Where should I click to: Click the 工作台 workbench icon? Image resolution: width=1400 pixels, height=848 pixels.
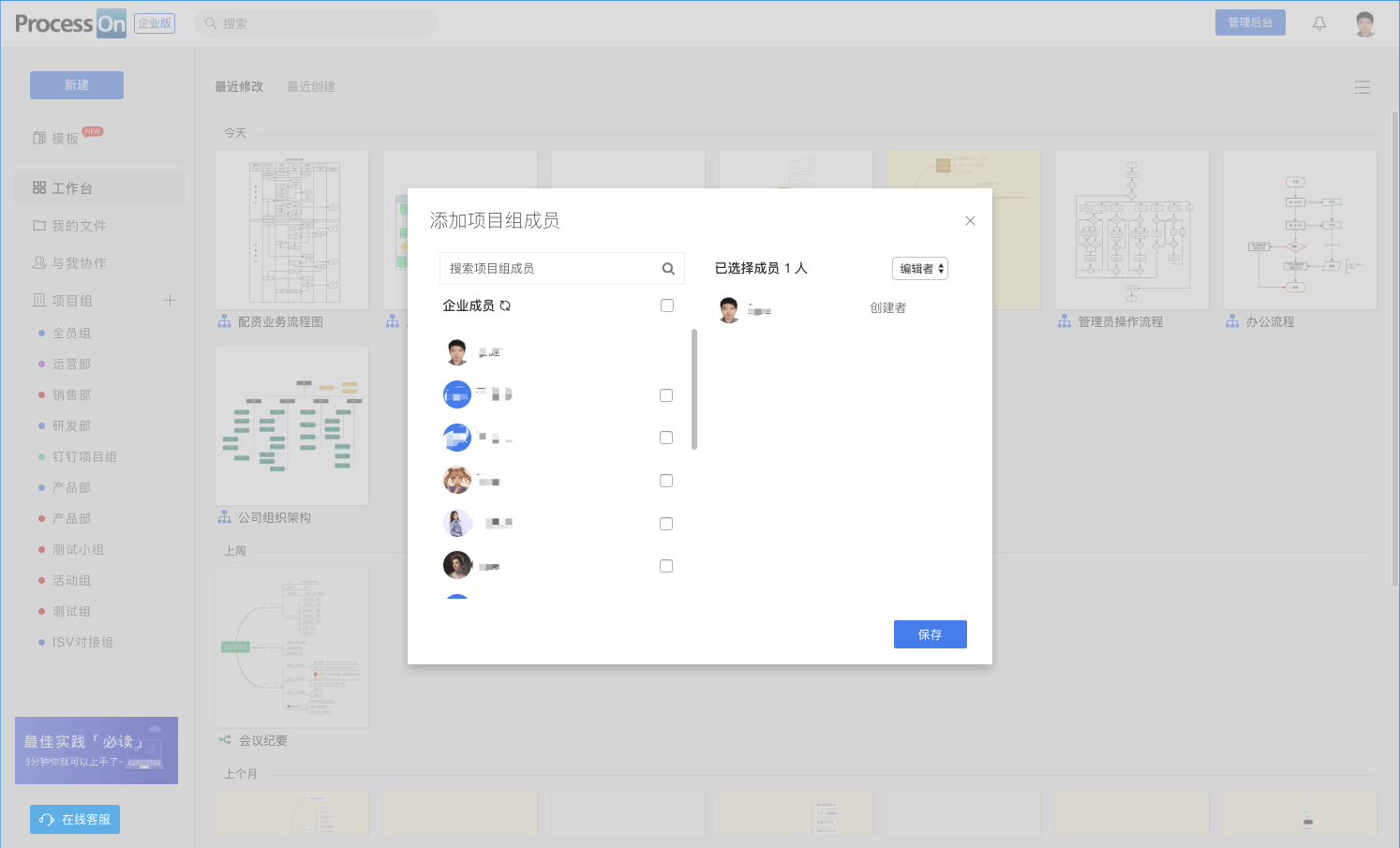(39, 188)
